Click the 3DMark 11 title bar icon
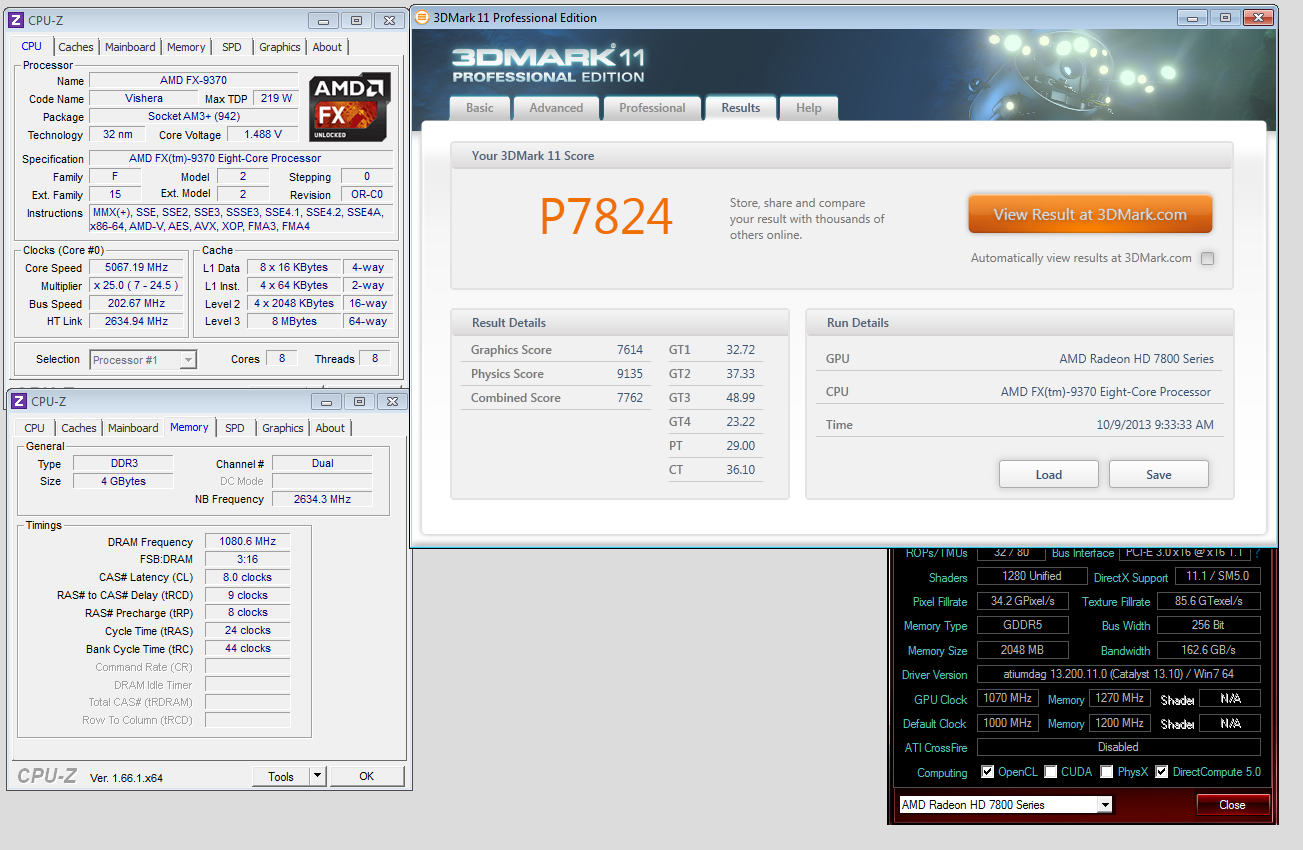 click(422, 17)
